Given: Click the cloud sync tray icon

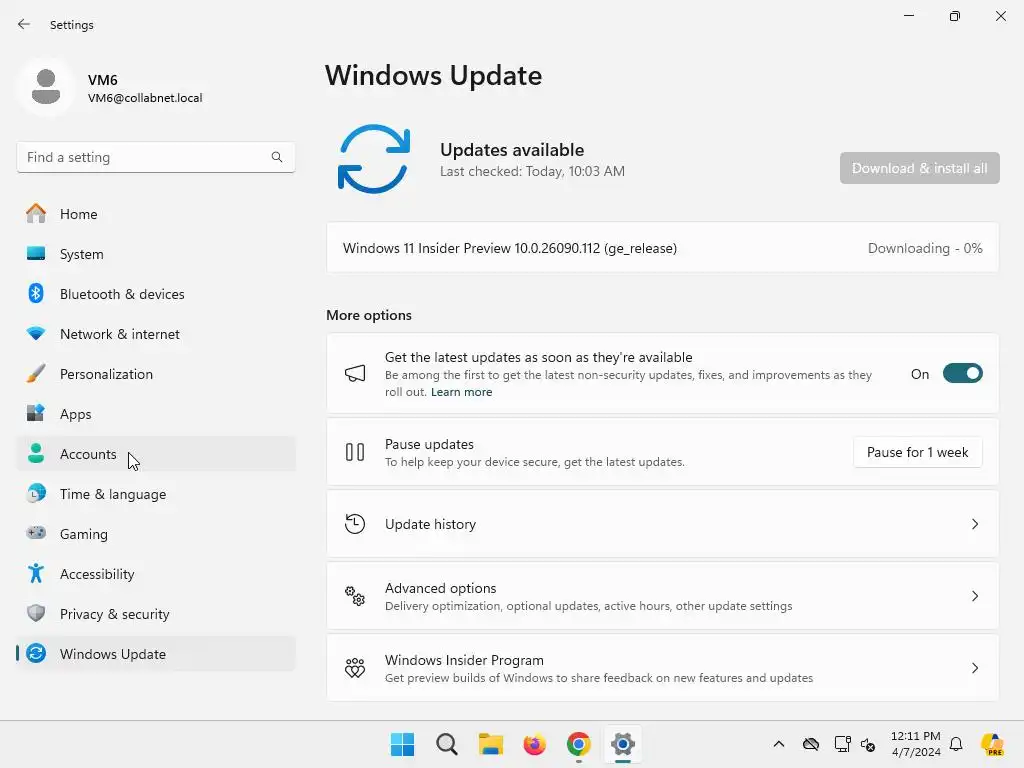Looking at the screenshot, I should click(x=810, y=744).
